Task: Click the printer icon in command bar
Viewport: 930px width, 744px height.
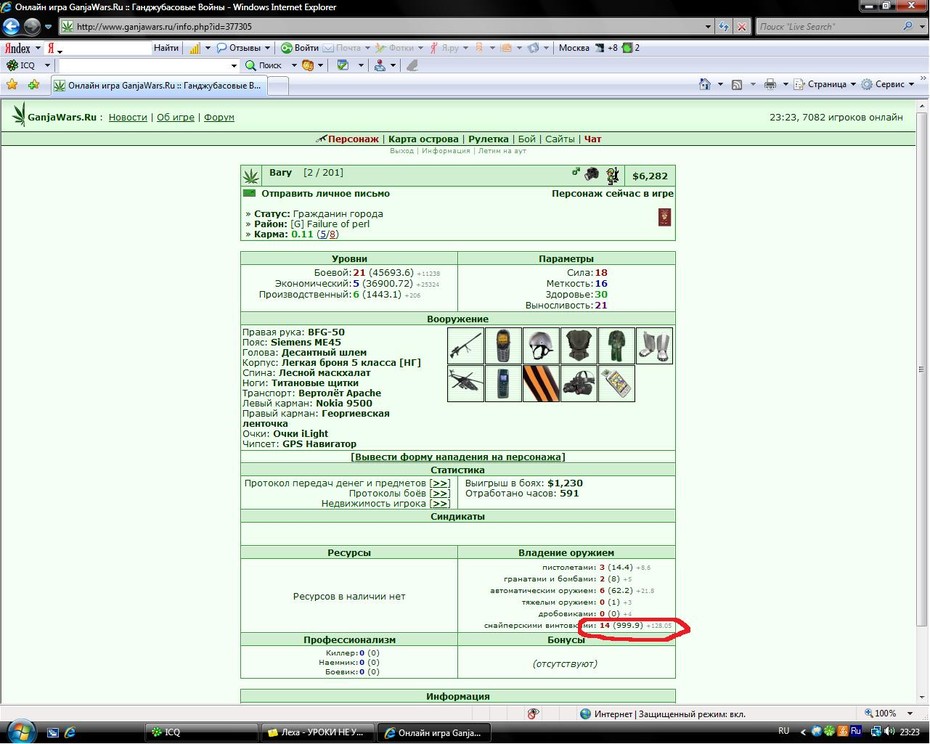Action: (x=770, y=84)
